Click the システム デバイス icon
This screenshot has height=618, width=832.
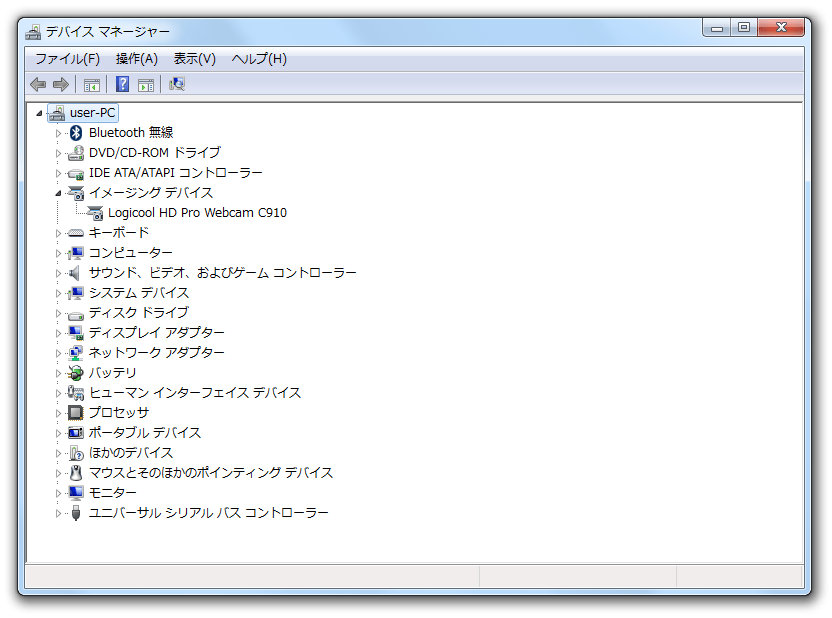click(x=76, y=293)
